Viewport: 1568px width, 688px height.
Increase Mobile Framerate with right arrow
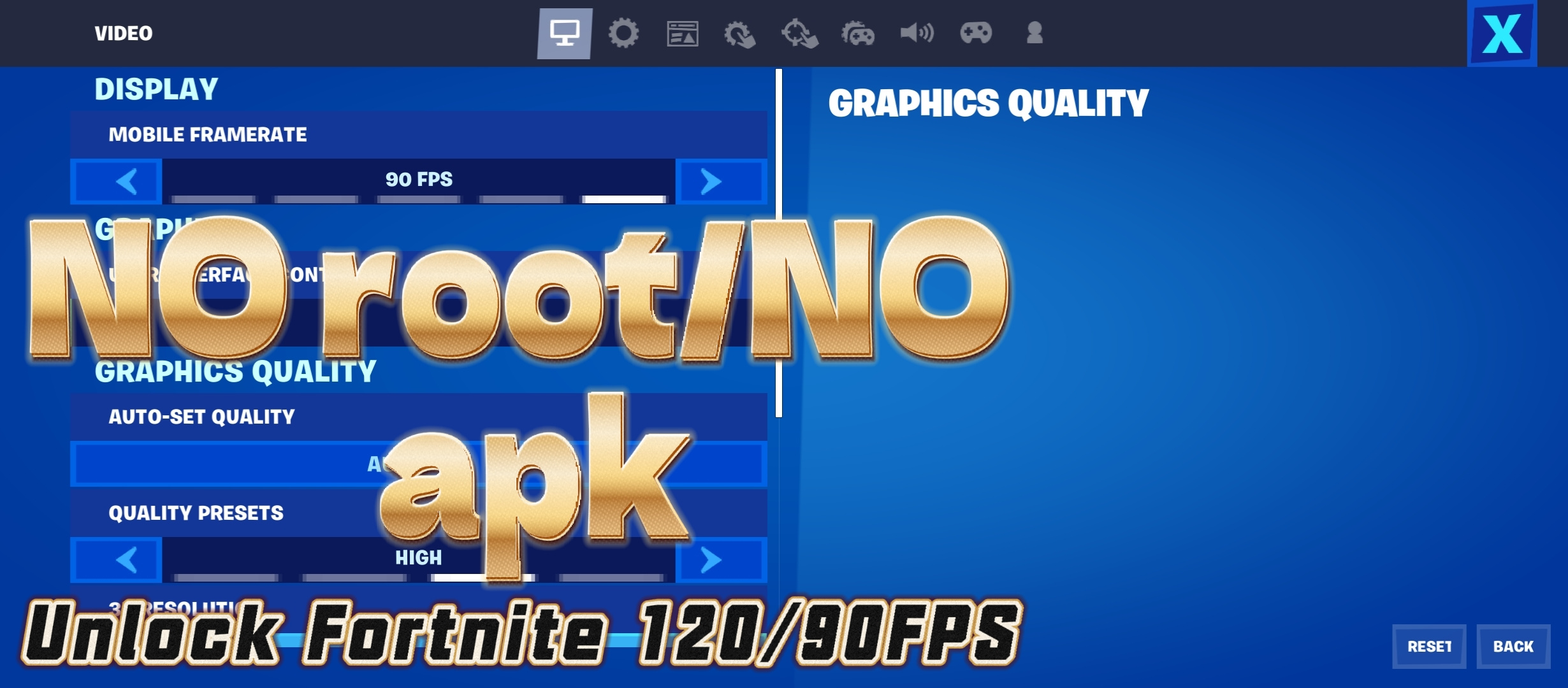click(722, 182)
